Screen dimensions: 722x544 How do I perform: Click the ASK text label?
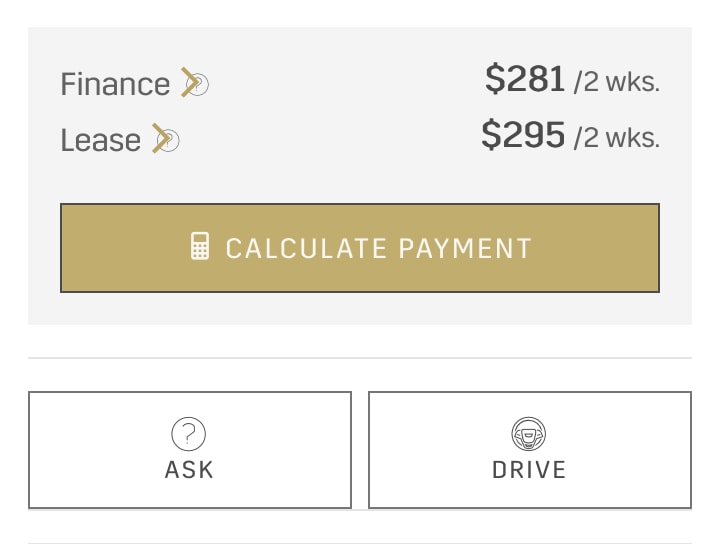point(189,470)
